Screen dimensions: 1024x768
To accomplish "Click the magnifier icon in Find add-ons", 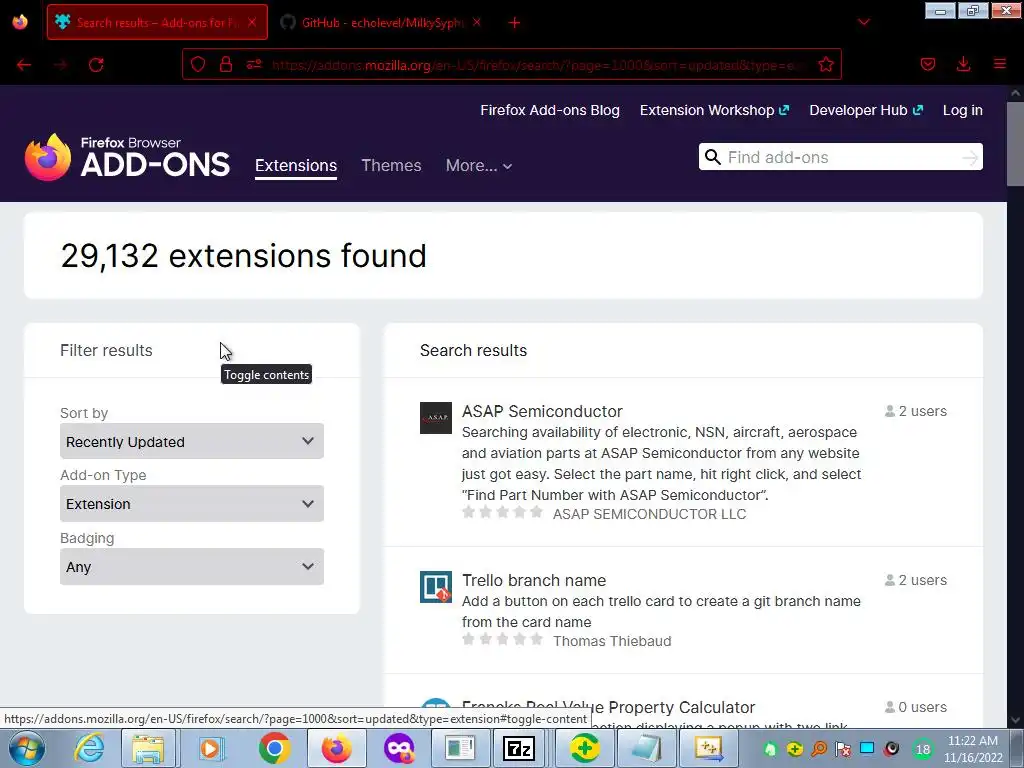I will click(712, 157).
